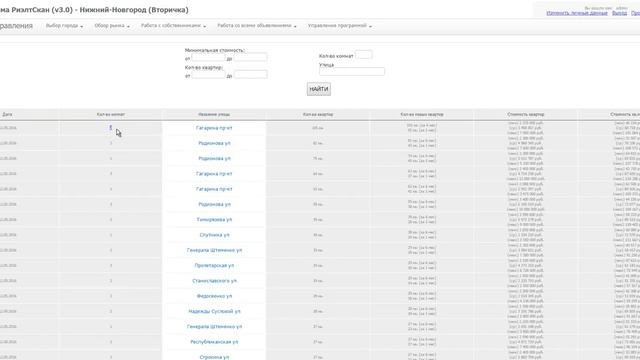The height and width of the screenshot is (360, 640).
Task: Open the Федосеенко ул street link
Action: (x=214, y=296)
